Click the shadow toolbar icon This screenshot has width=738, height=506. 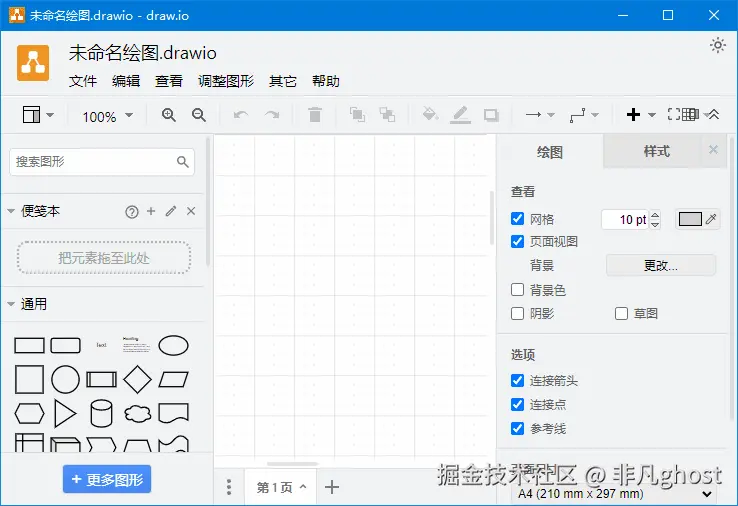pyautogui.click(x=491, y=115)
